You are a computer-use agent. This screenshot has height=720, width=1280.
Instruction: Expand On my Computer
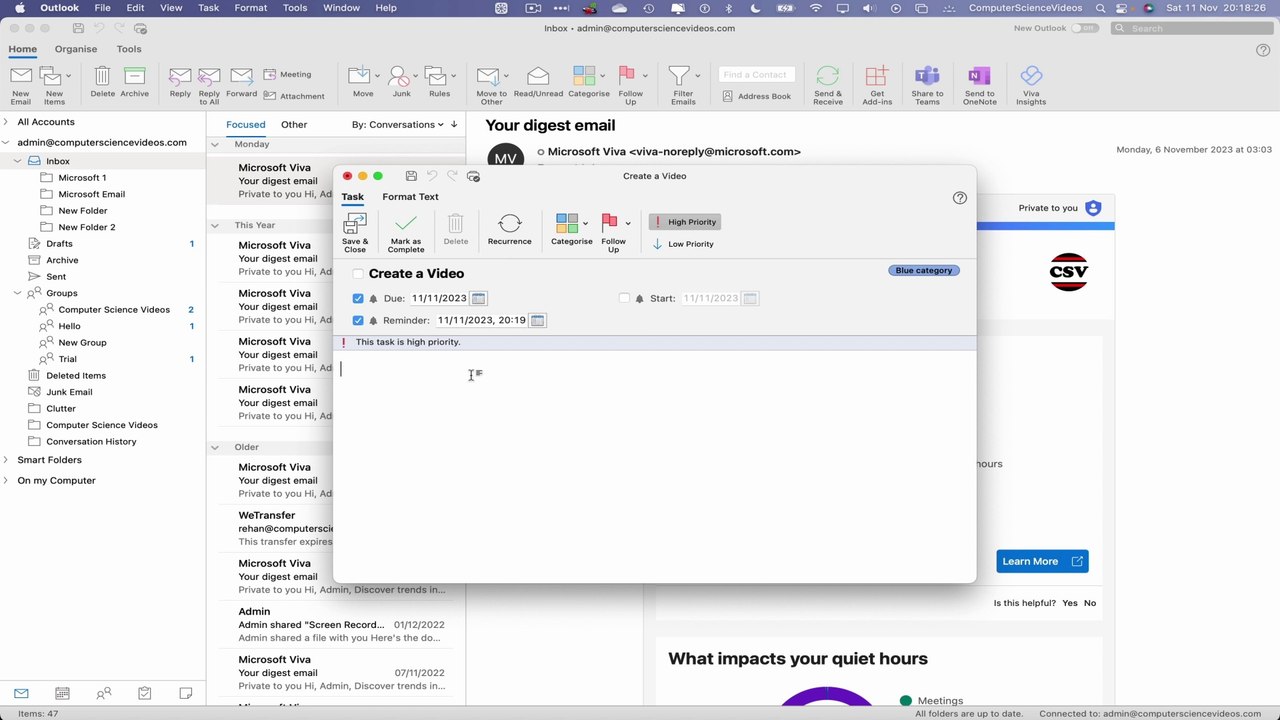pos(6,480)
